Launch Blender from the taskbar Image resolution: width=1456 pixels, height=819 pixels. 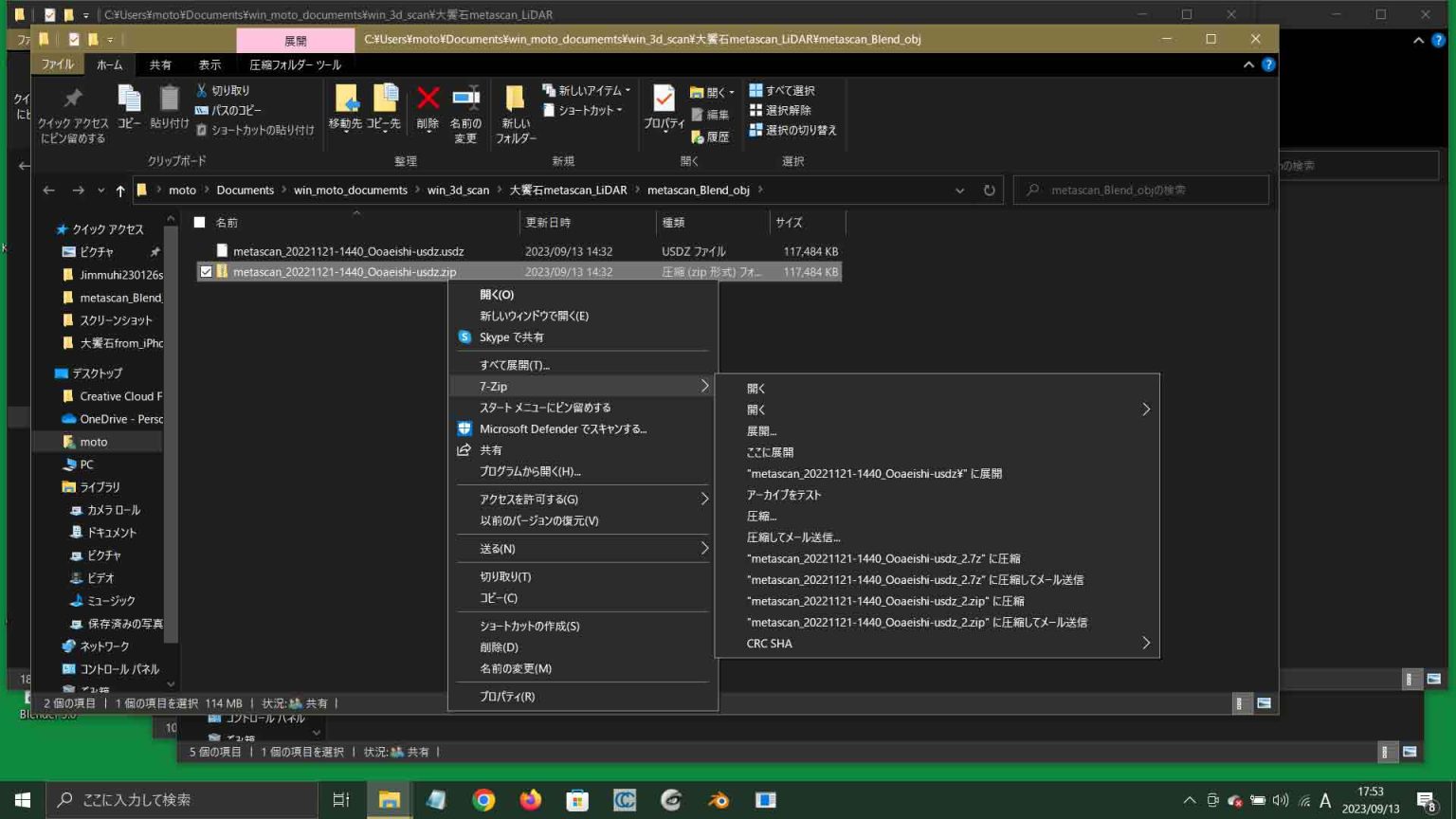(719, 799)
